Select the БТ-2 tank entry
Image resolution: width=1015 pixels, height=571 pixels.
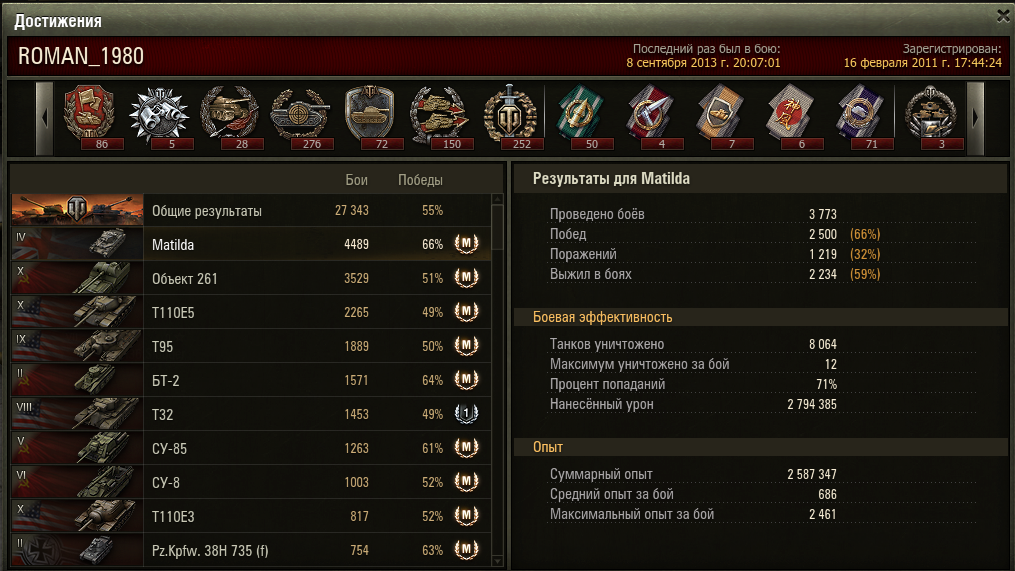tap(251, 380)
